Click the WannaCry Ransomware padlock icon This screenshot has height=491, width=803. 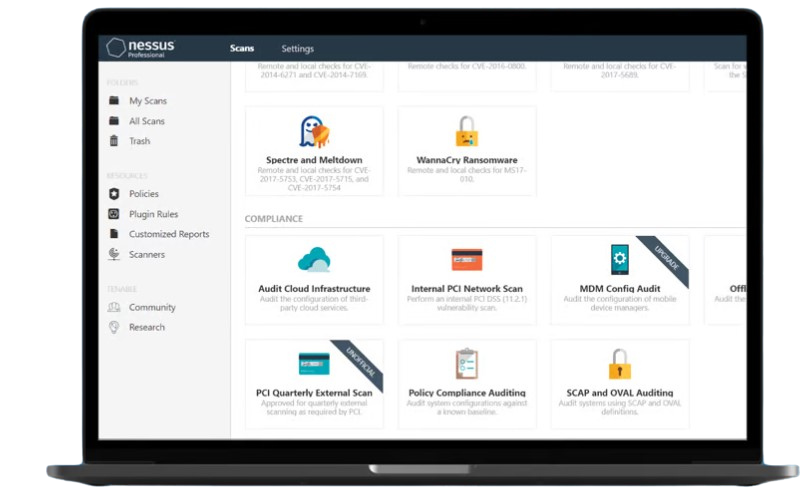pos(467,131)
